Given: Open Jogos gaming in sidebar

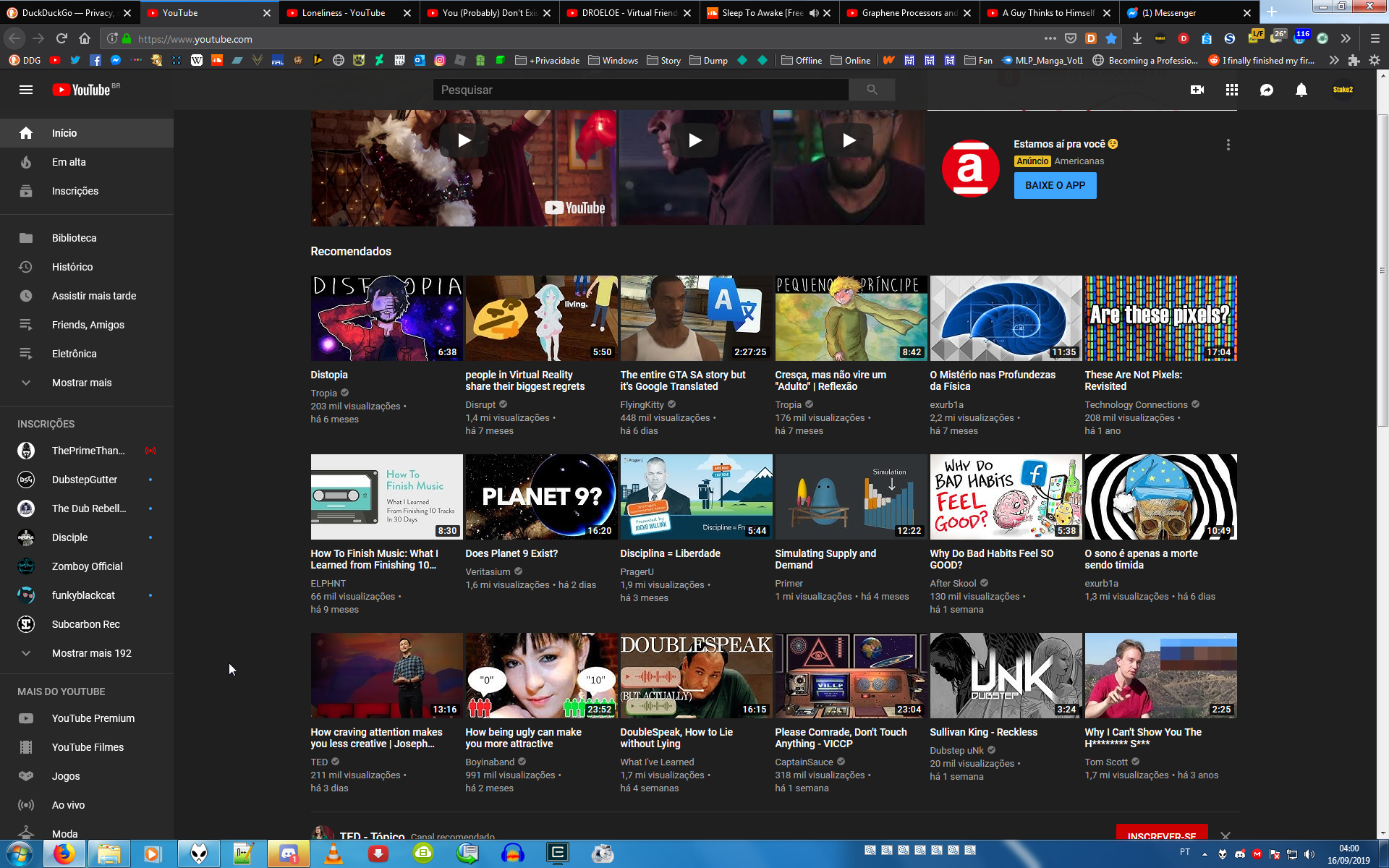Looking at the screenshot, I should tap(87, 776).
